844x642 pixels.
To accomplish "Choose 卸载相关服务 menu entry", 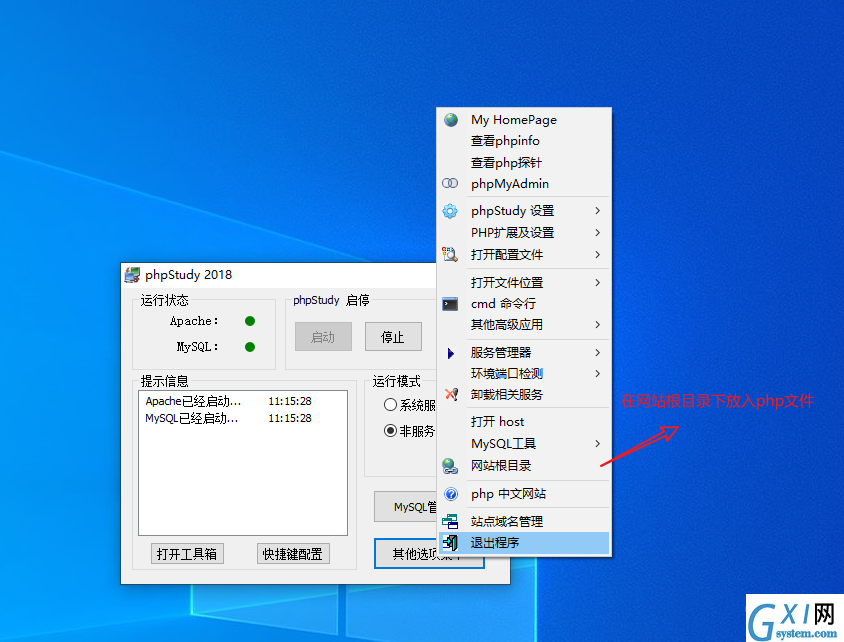I will (524, 394).
